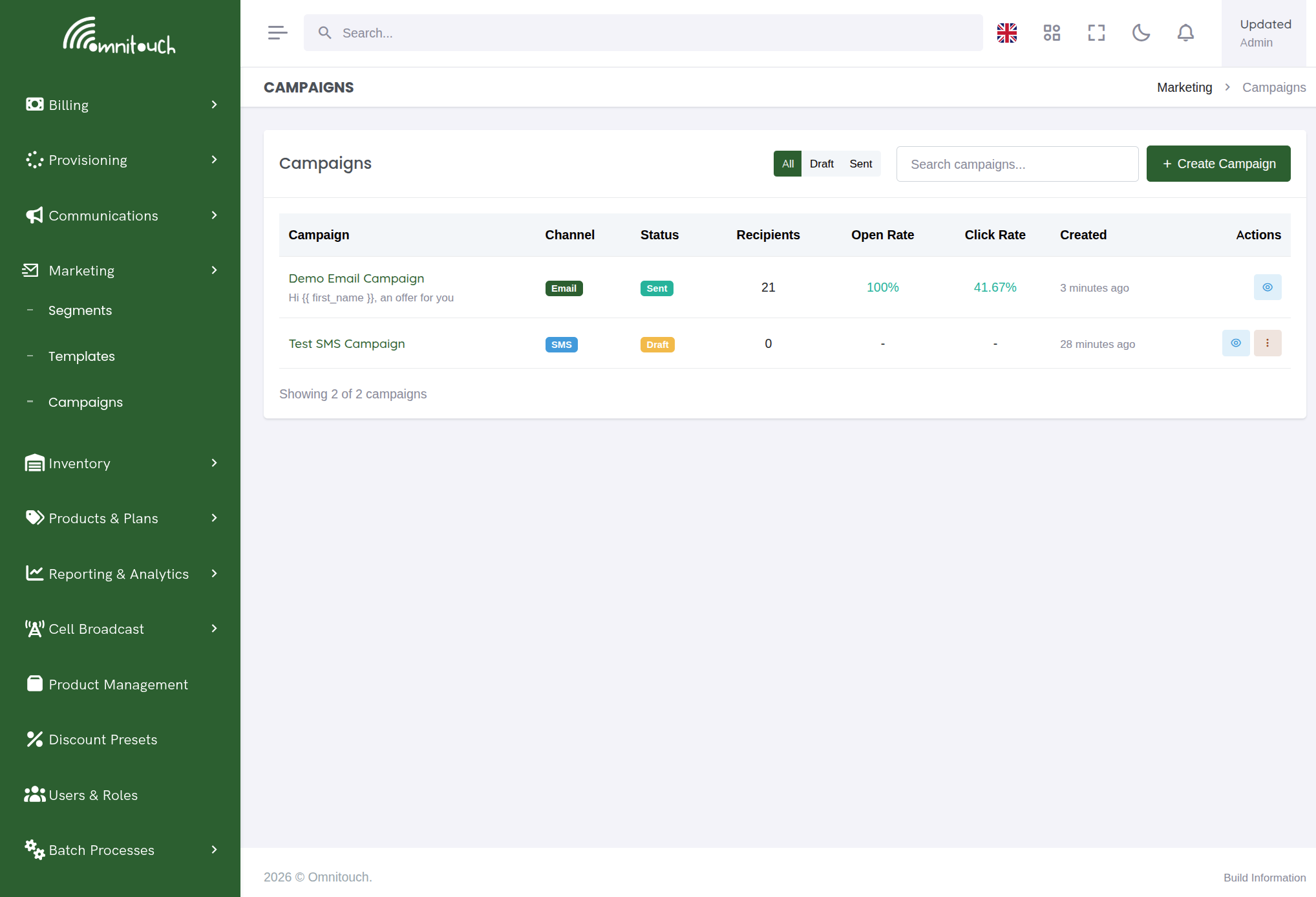Click the Draft status badge
The image size is (1316, 897).
click(x=657, y=345)
